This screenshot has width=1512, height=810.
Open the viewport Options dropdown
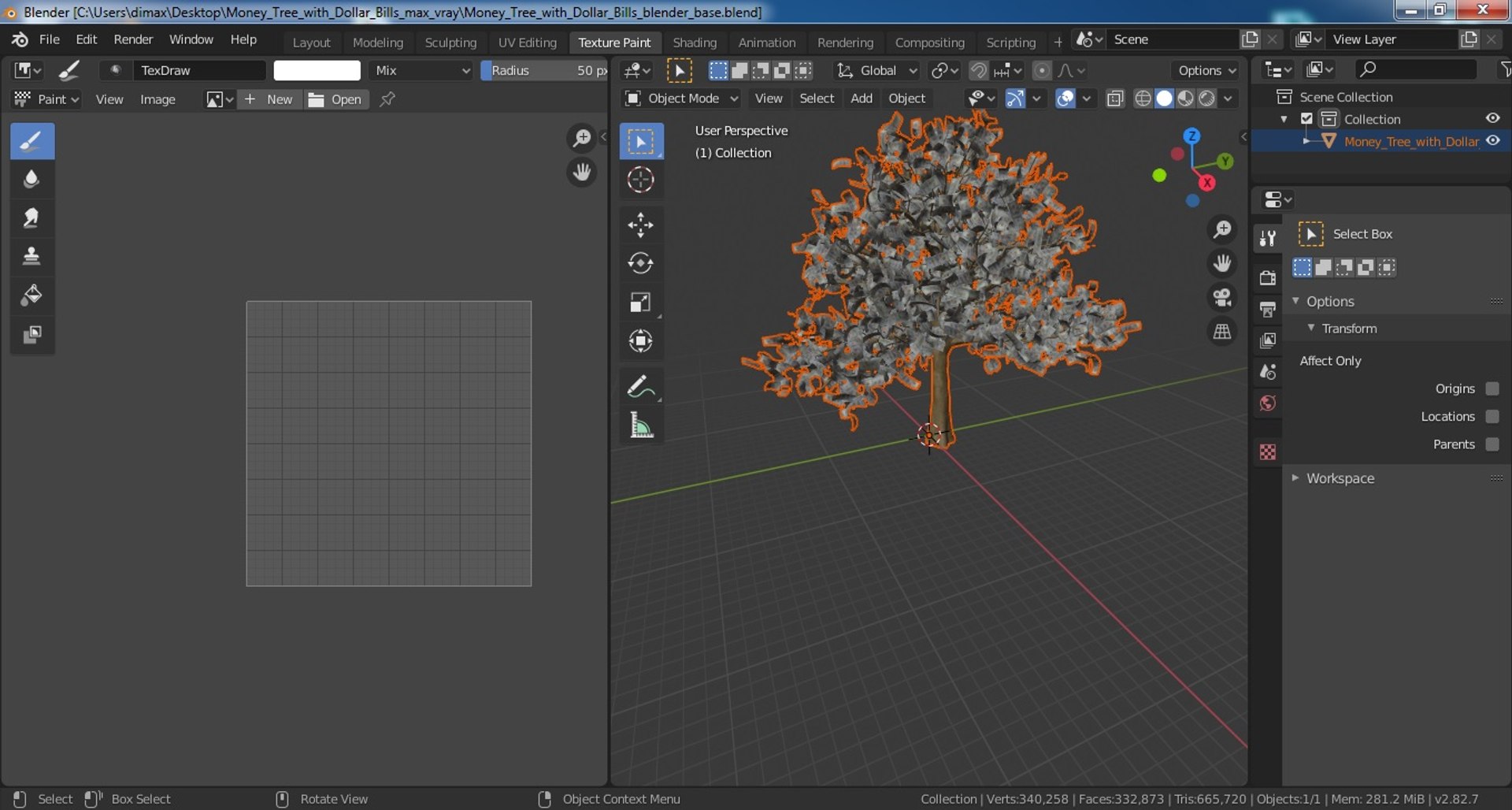click(1206, 70)
